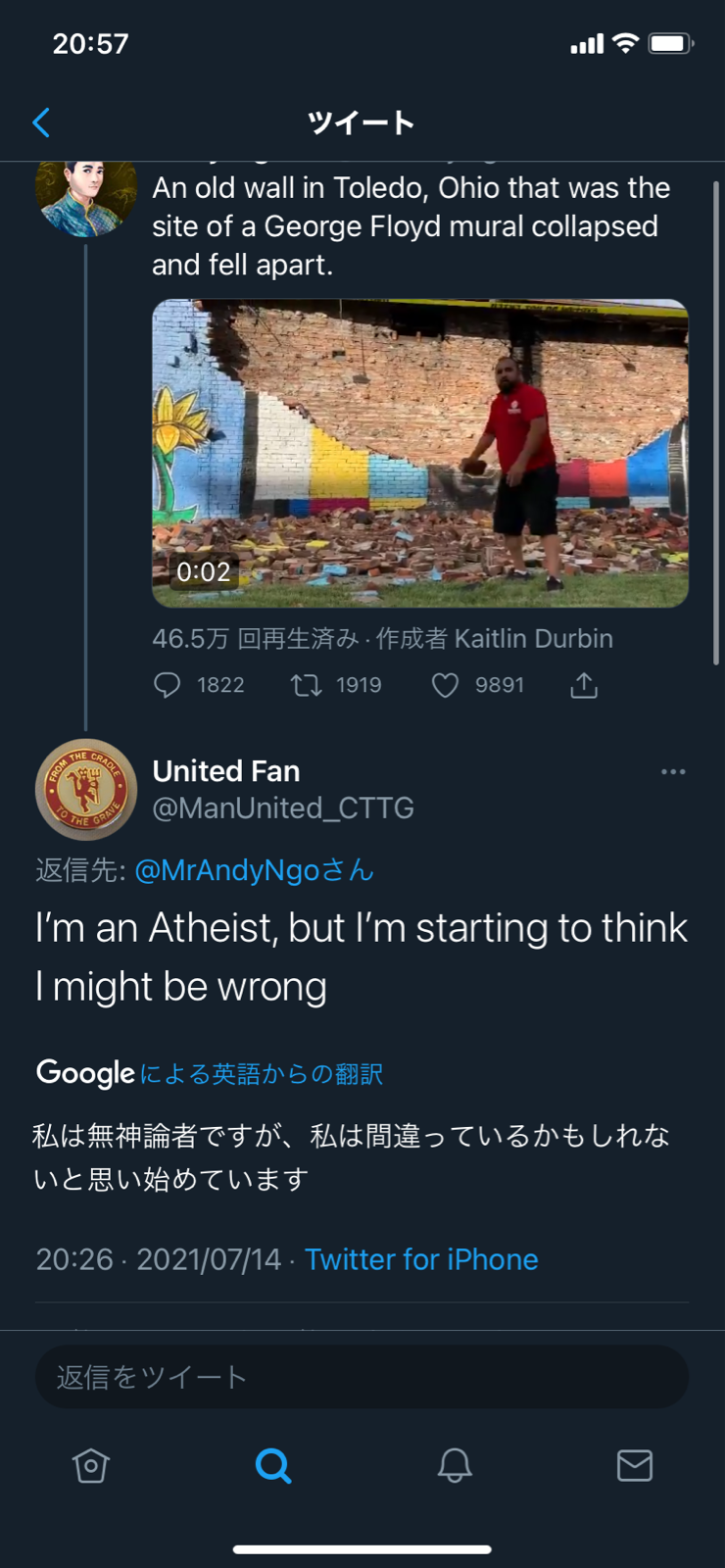Switch to the Search tab
Image resolution: width=725 pixels, height=1568 pixels.
tap(272, 1466)
